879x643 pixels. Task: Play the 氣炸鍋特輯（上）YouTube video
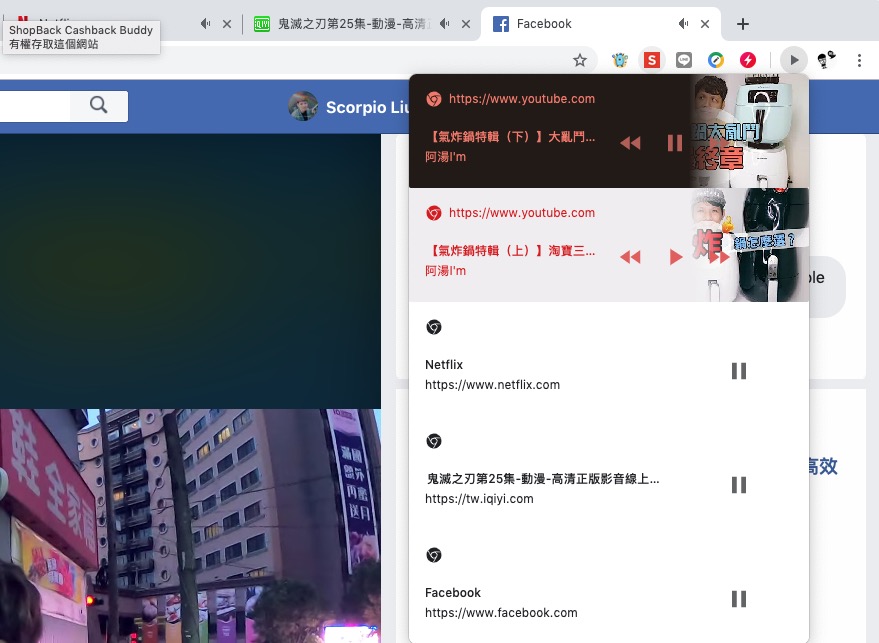pos(676,257)
